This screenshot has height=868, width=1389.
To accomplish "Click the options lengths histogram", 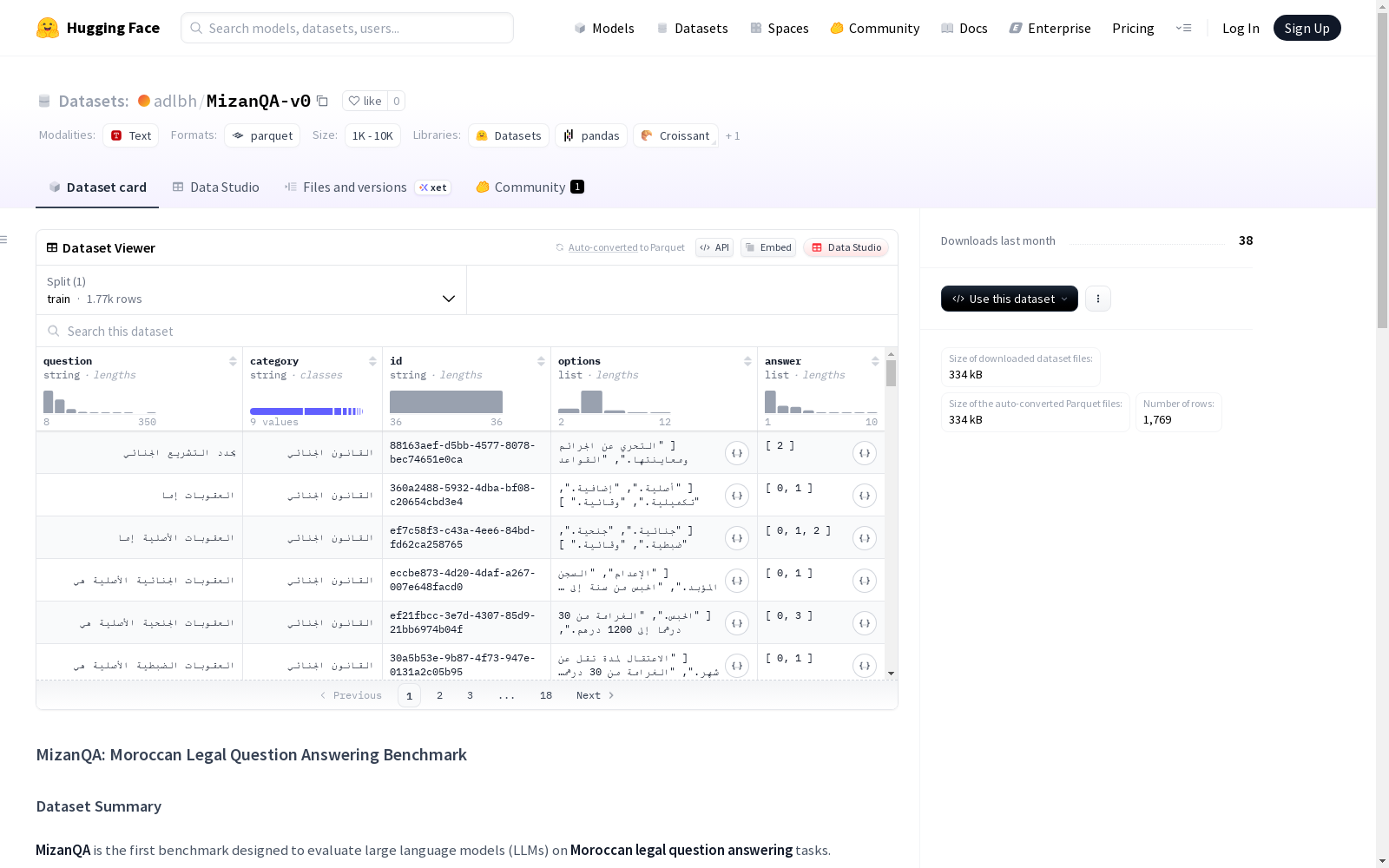I will point(615,401).
